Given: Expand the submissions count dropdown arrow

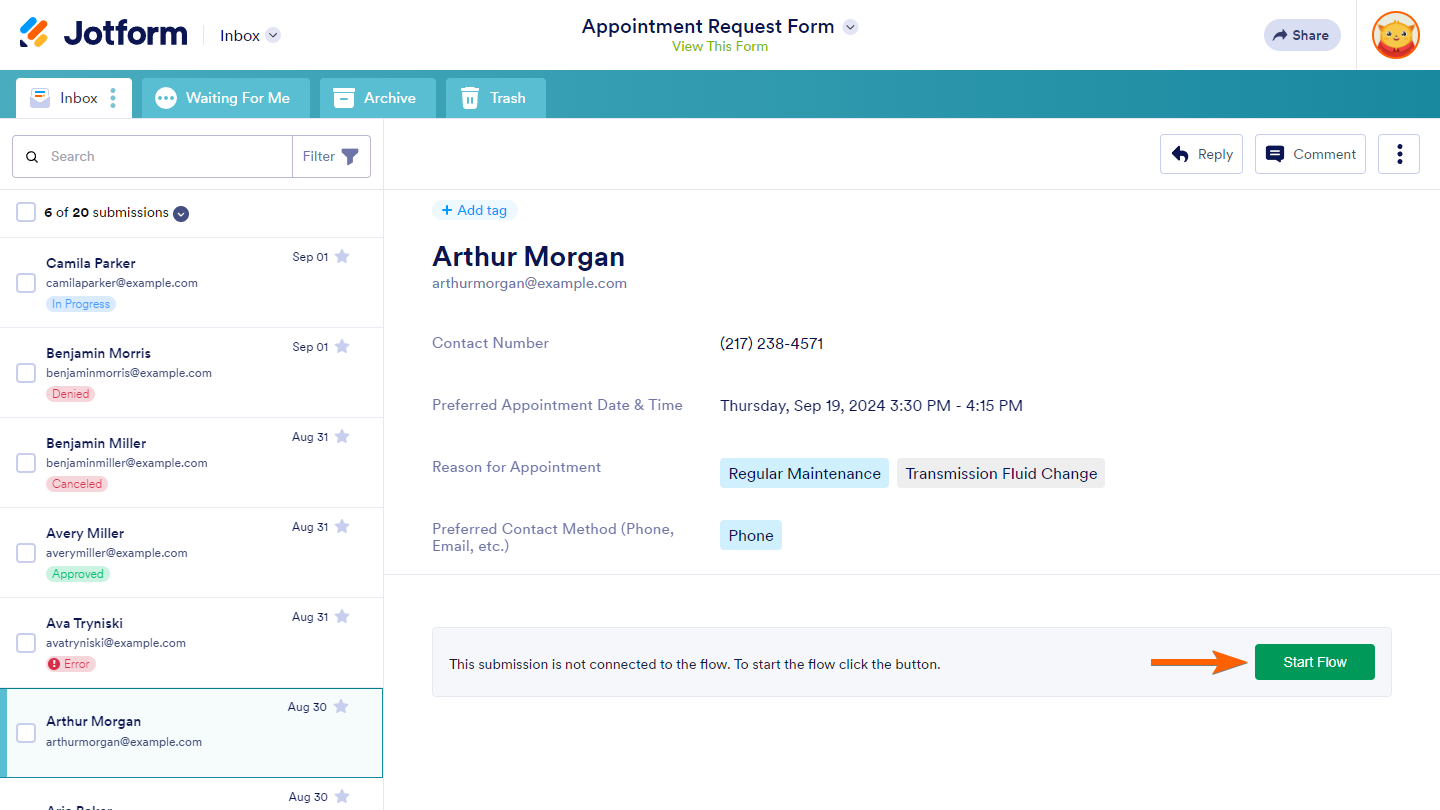Looking at the screenshot, I should [181, 213].
